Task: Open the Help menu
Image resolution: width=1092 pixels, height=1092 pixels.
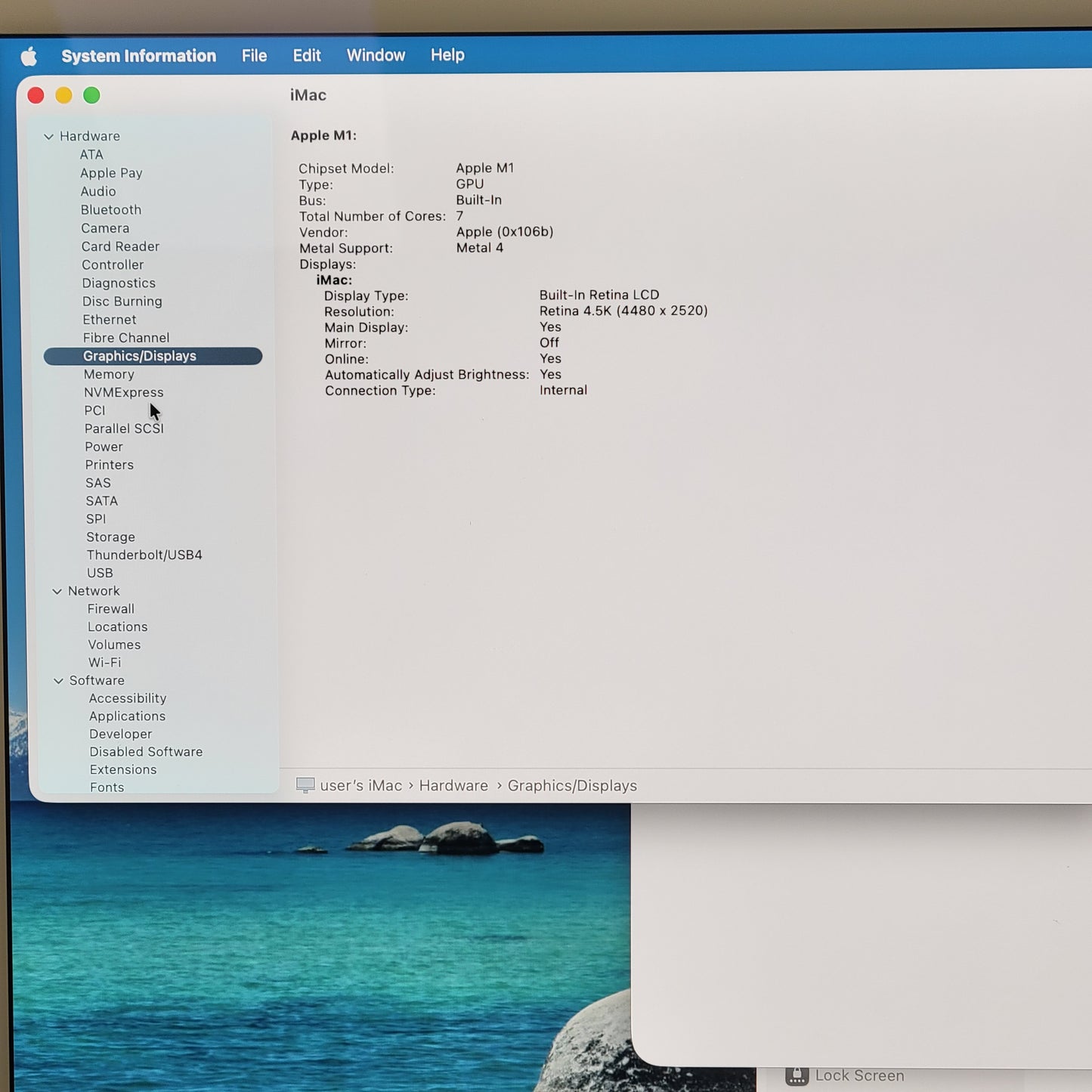Action: [447, 55]
